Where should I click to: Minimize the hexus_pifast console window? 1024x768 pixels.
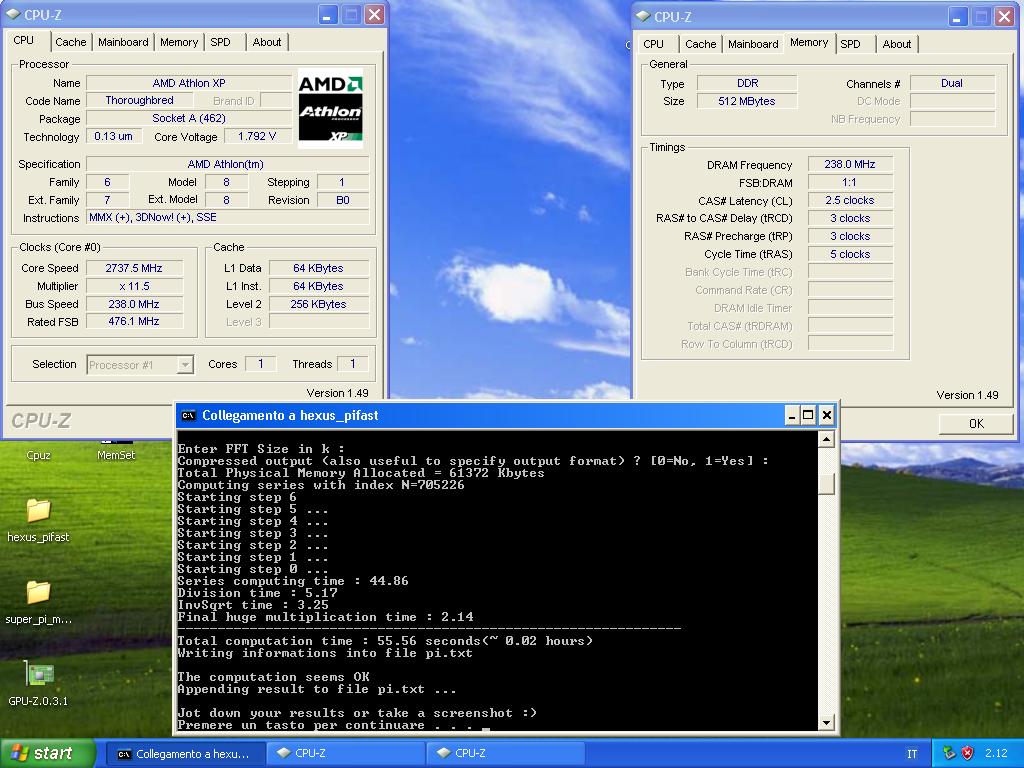click(792, 415)
